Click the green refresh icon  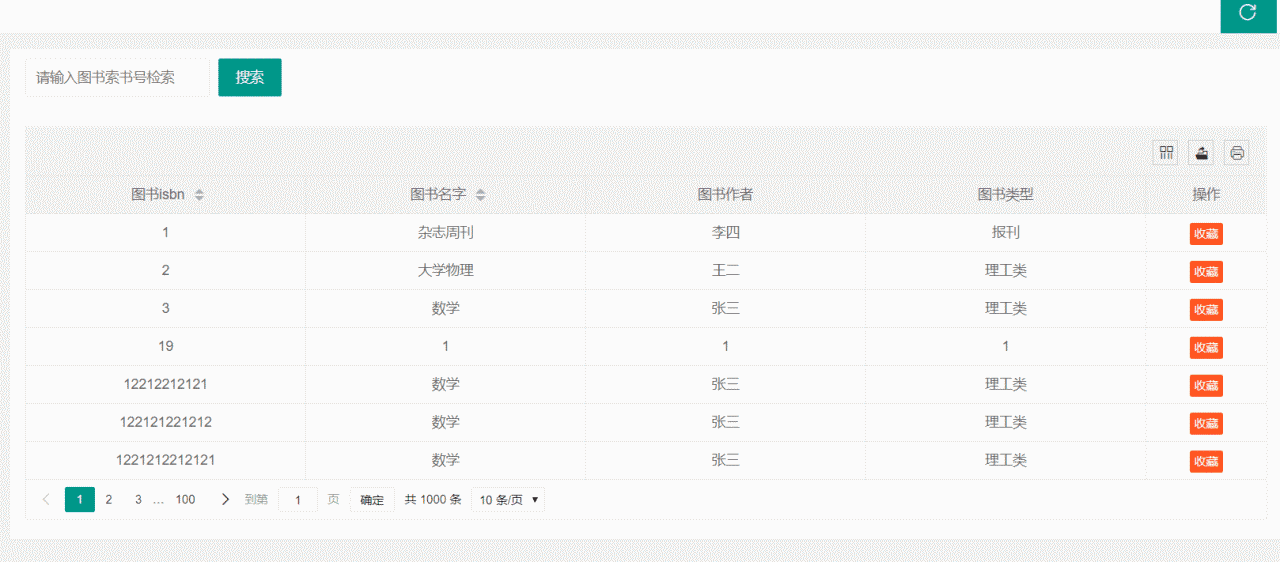(1247, 13)
